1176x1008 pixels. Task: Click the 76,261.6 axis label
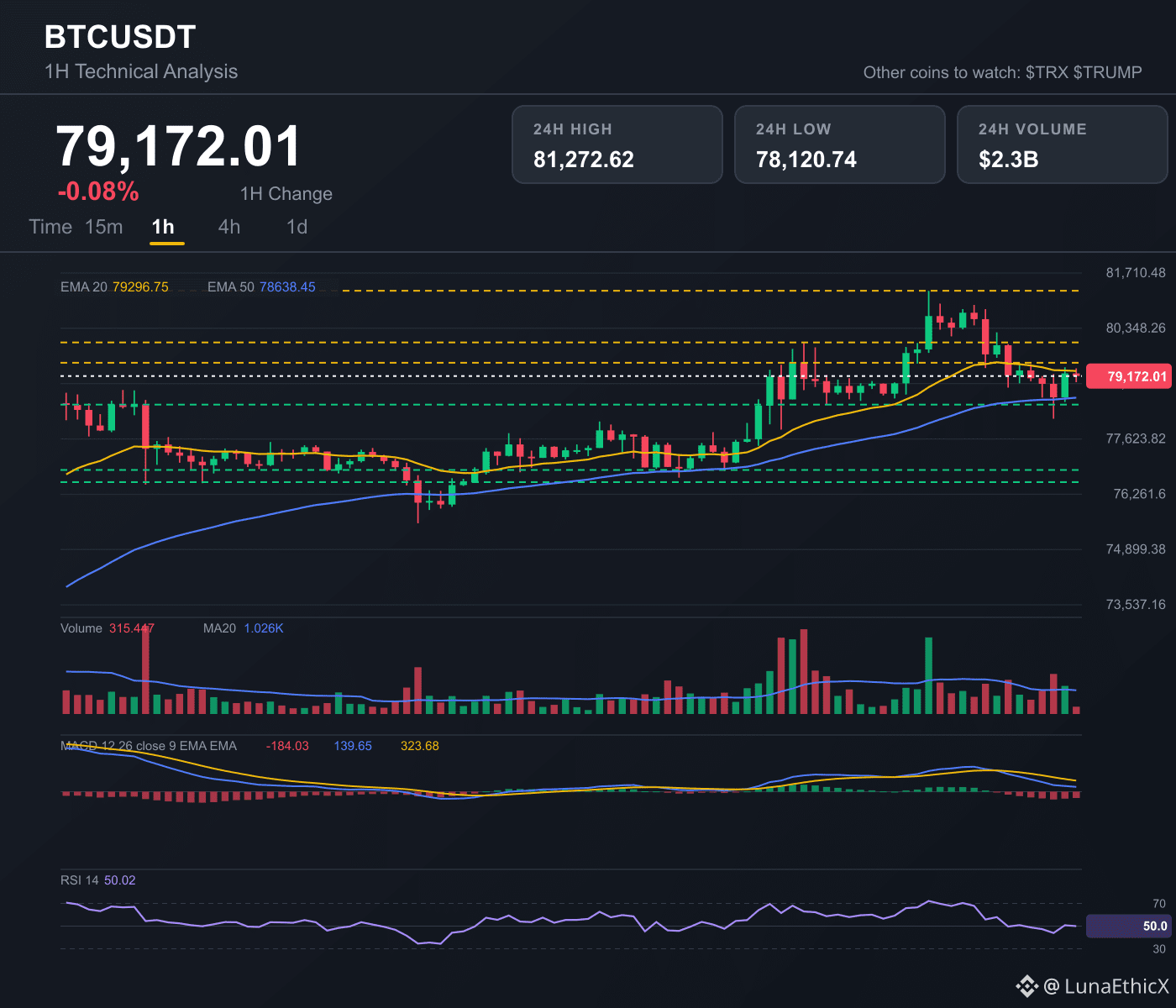click(x=1140, y=494)
